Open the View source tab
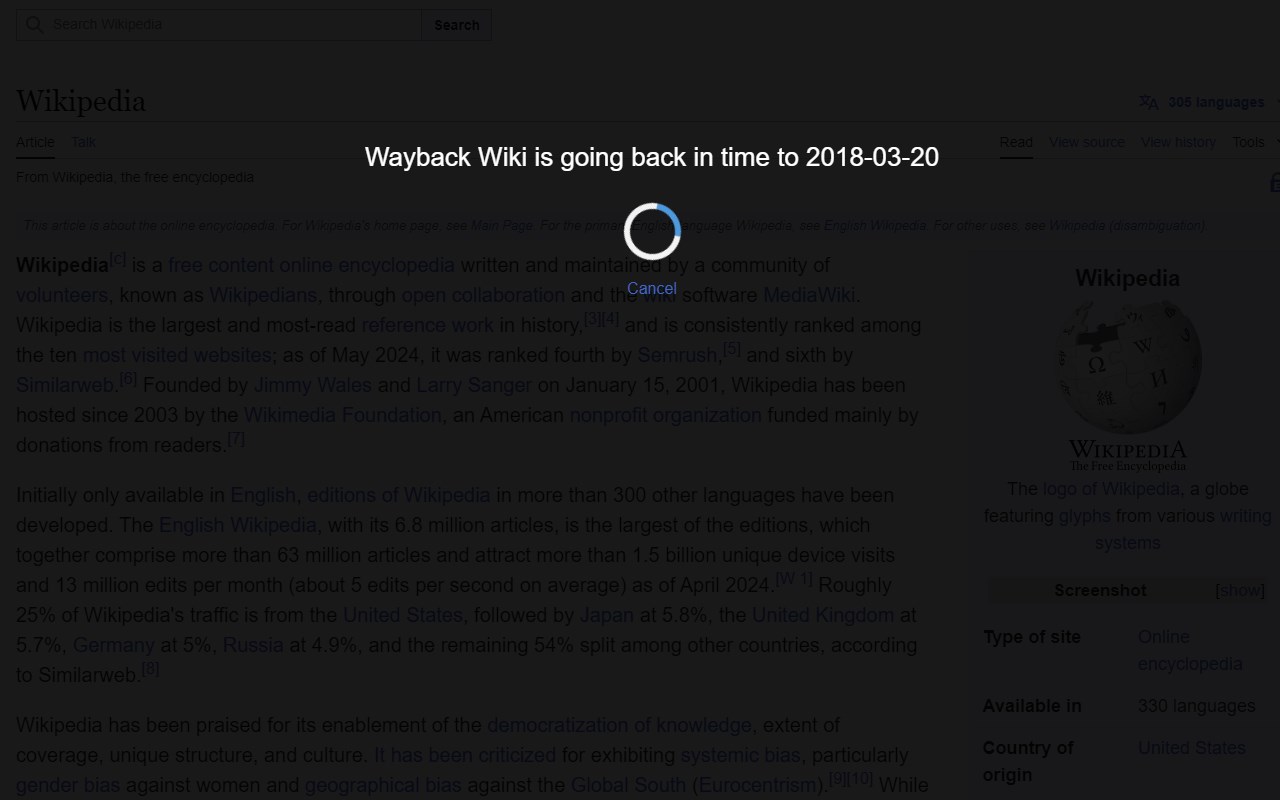The width and height of the screenshot is (1280, 800). pos(1087,142)
